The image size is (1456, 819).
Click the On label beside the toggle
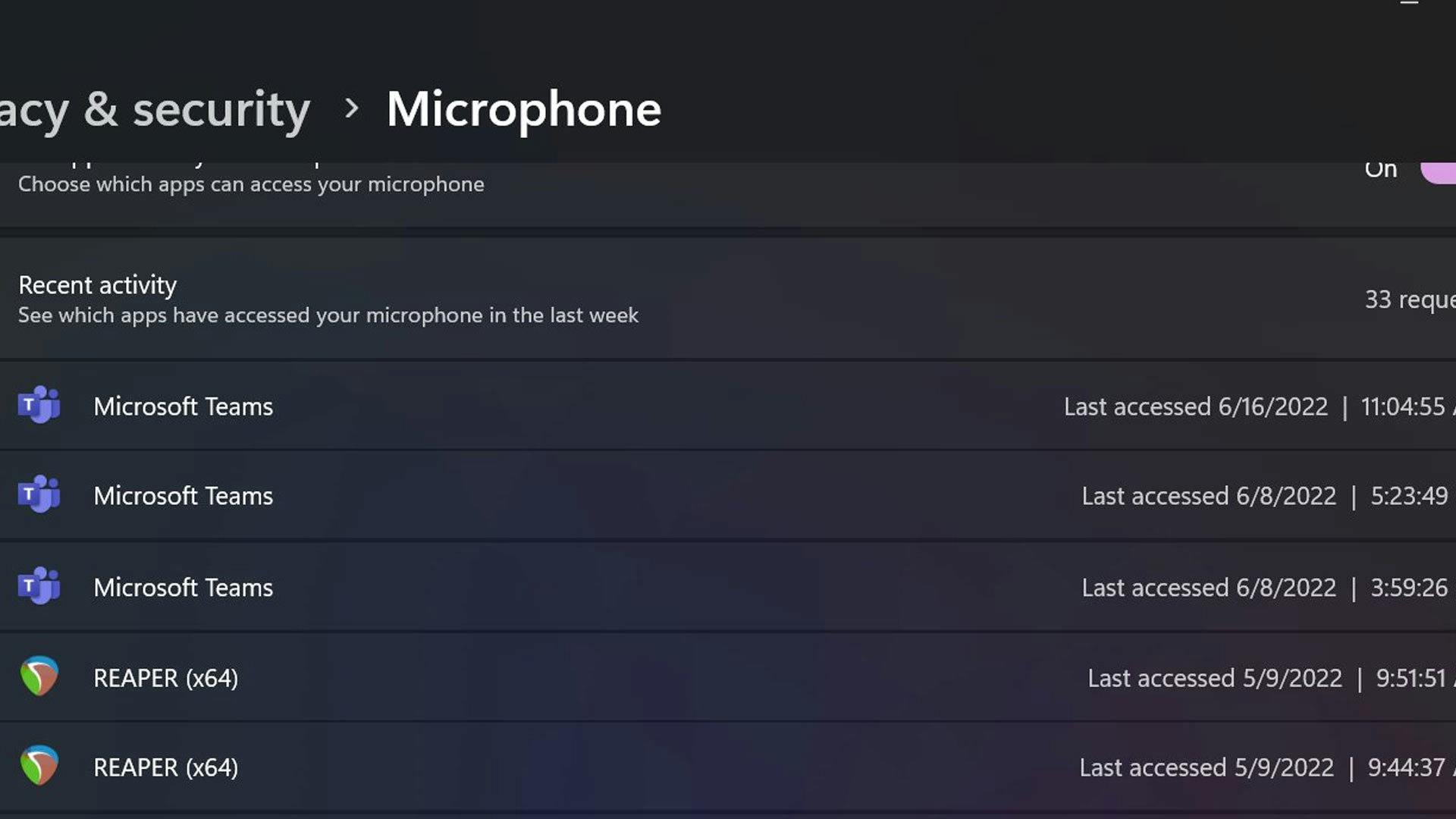[x=1380, y=171]
